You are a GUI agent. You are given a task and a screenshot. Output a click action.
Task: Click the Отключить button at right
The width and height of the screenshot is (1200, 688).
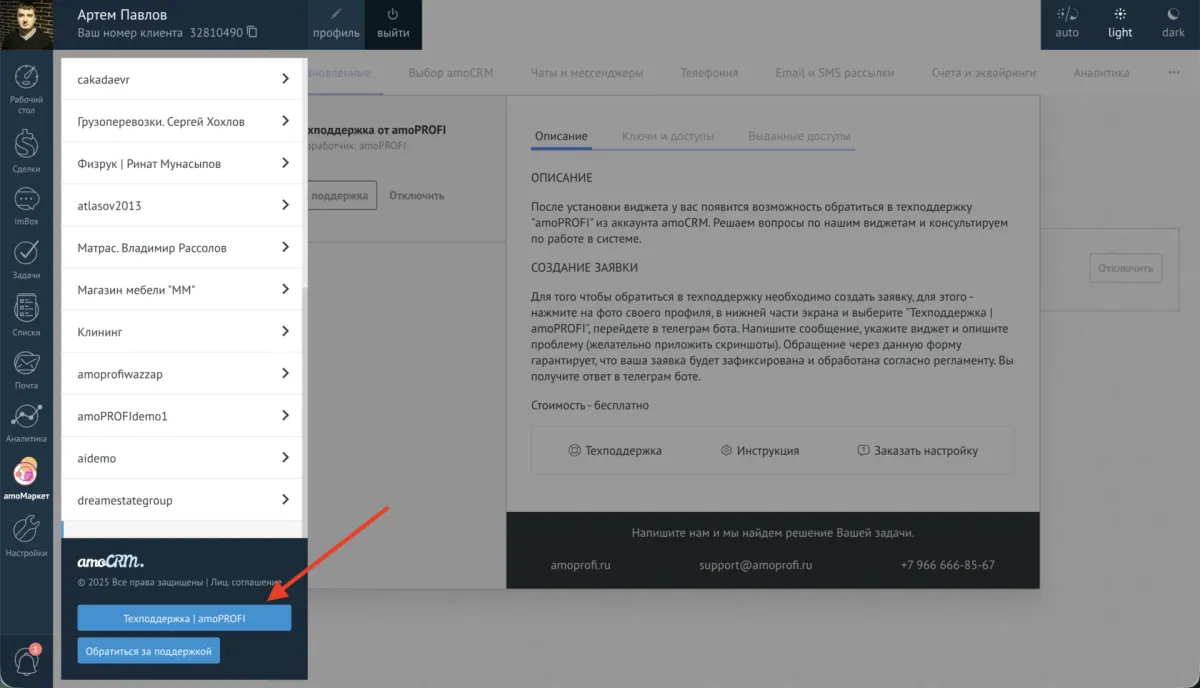pos(1125,268)
